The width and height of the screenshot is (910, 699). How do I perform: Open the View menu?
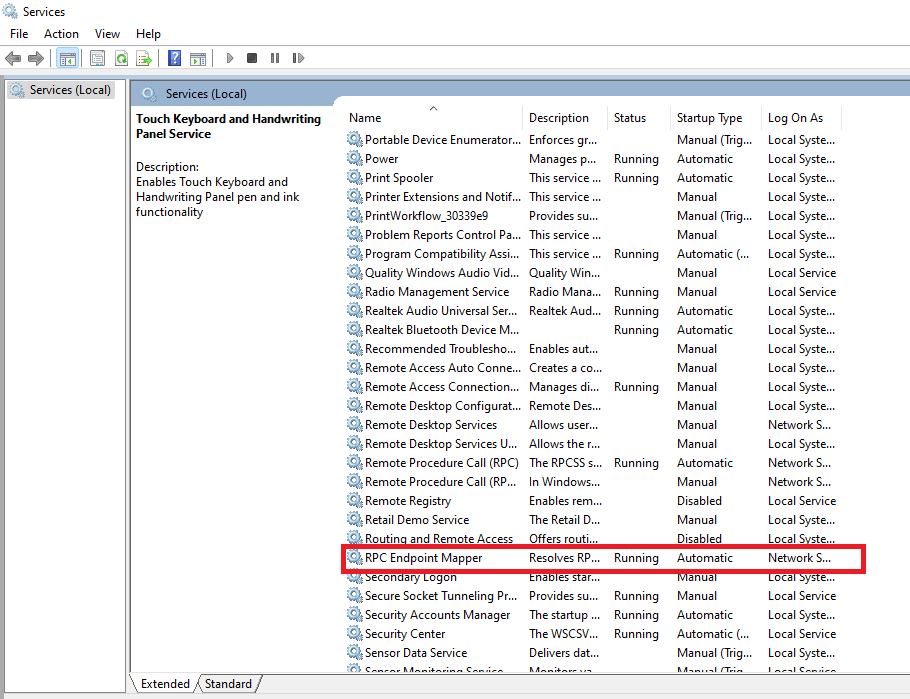[107, 34]
